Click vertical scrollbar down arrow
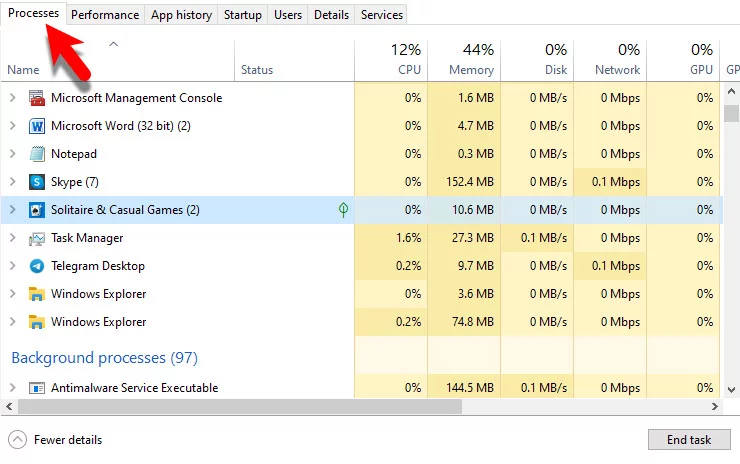This screenshot has width=740, height=464. click(x=731, y=390)
